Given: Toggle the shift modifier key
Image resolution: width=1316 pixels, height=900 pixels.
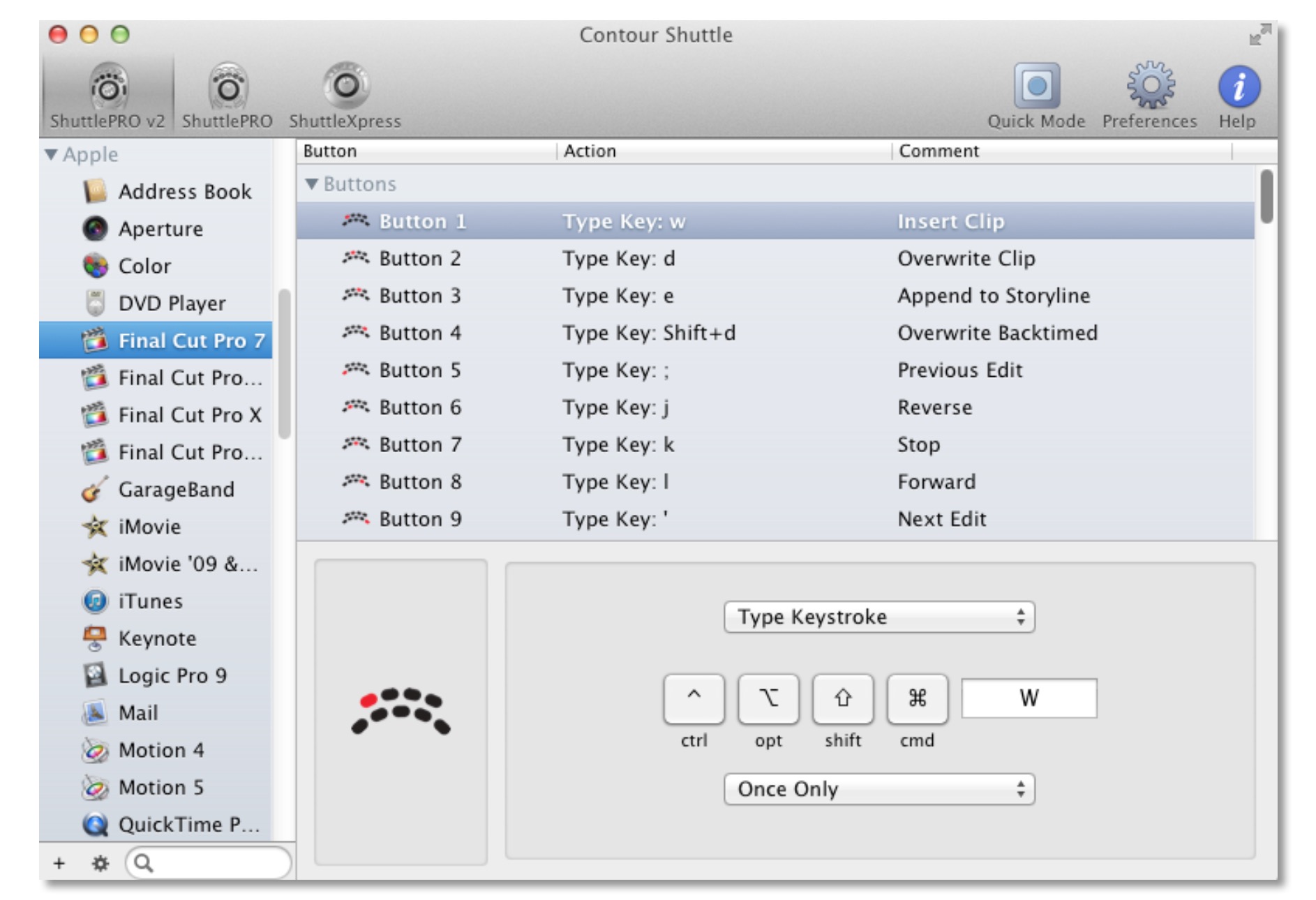Looking at the screenshot, I should click(x=843, y=698).
